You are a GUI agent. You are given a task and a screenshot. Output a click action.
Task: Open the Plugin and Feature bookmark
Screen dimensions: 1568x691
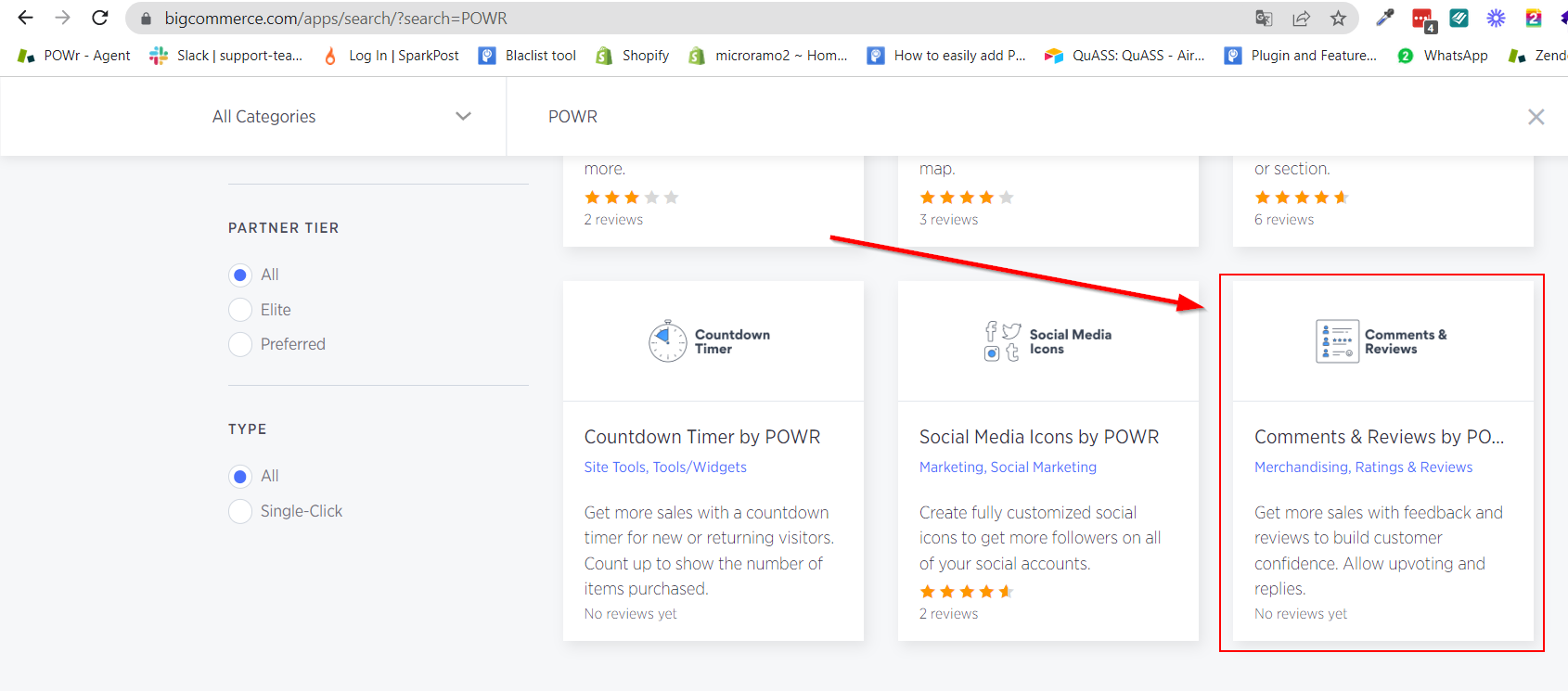click(1301, 56)
